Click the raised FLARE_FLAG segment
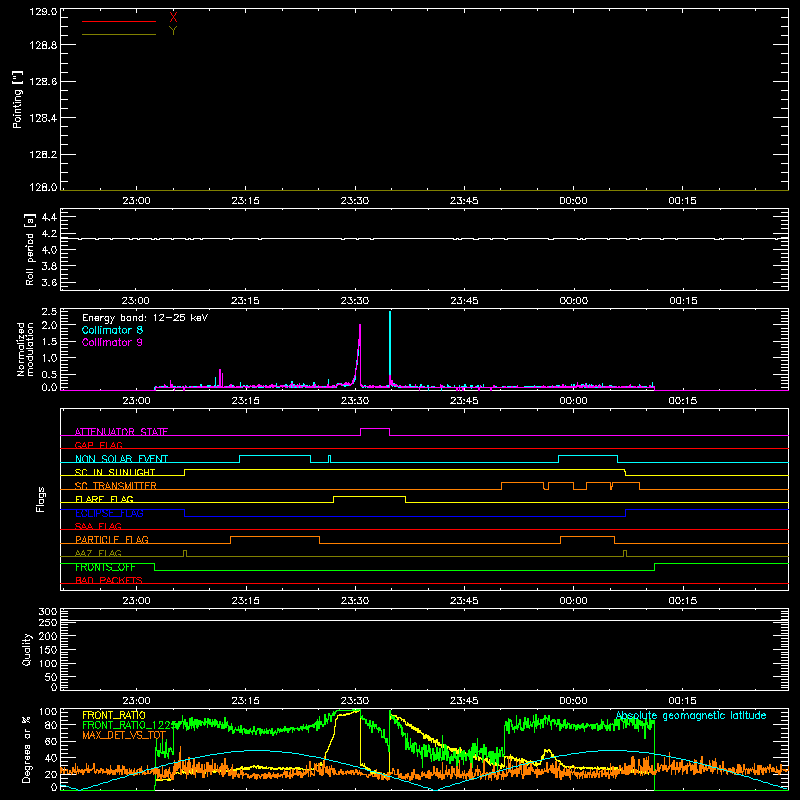This screenshot has width=800, height=800. [x=369, y=496]
